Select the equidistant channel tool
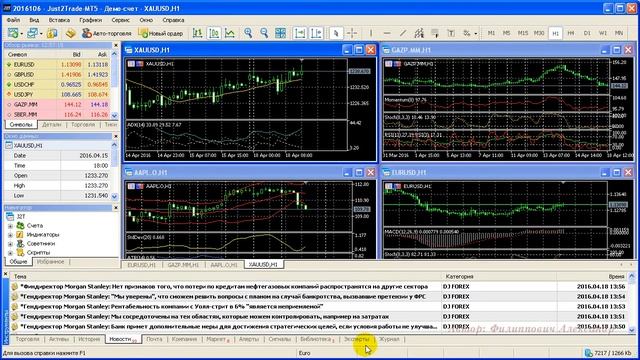 [x=419, y=33]
